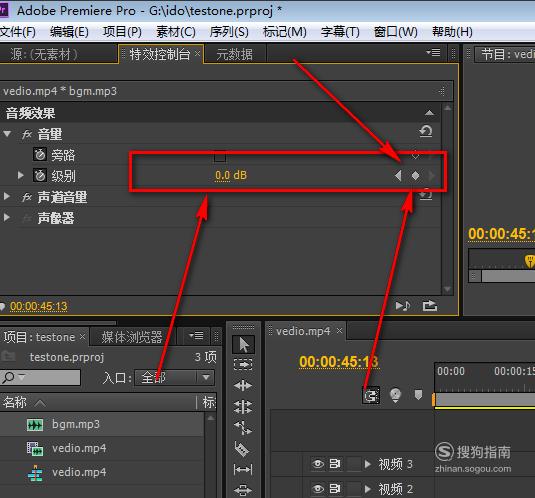The image size is (535, 498).
Task: Click the program monitor zoom scroll bar
Action: 508,276
